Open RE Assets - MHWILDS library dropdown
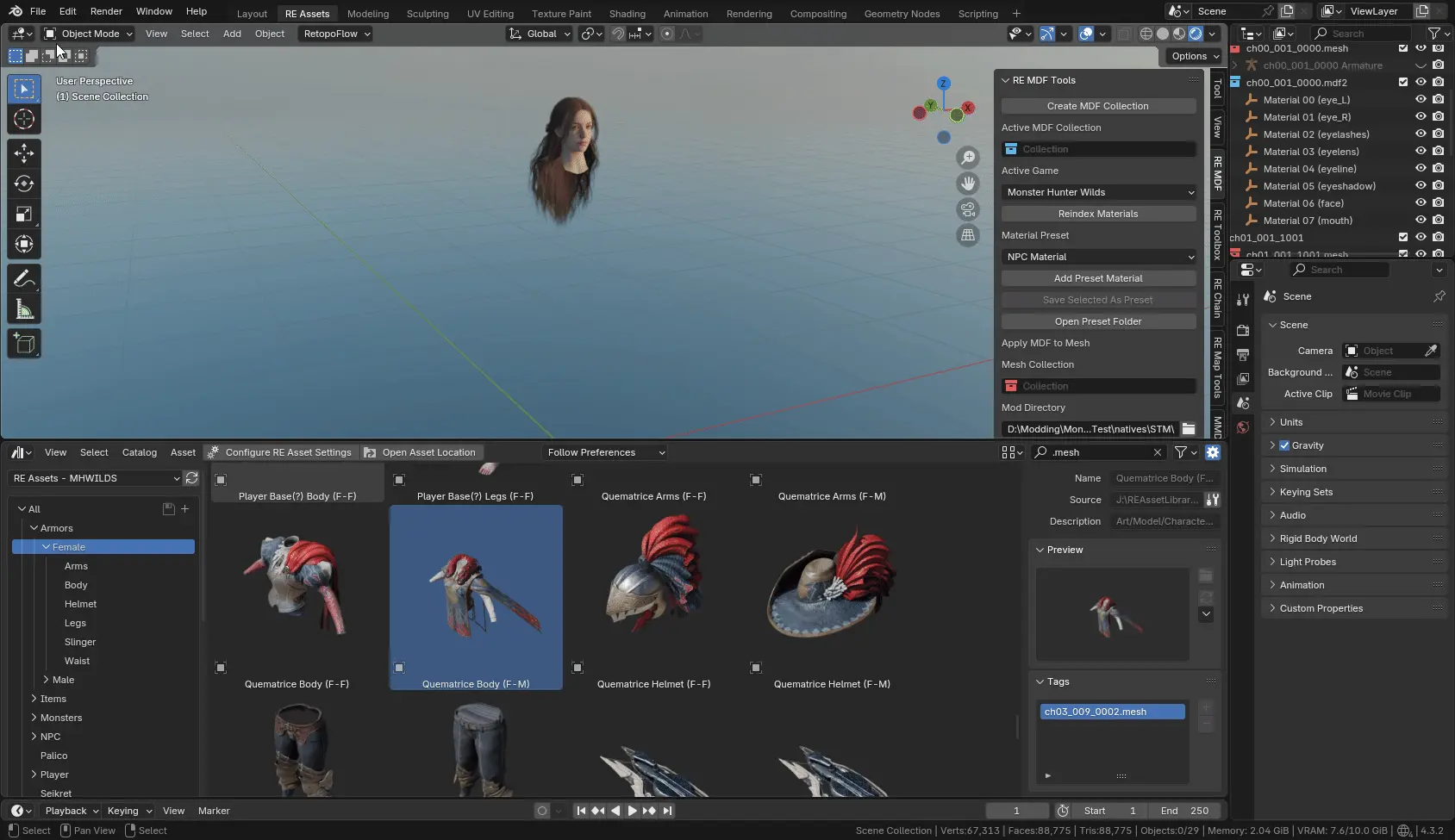The height and width of the screenshot is (840, 1455). [95, 478]
